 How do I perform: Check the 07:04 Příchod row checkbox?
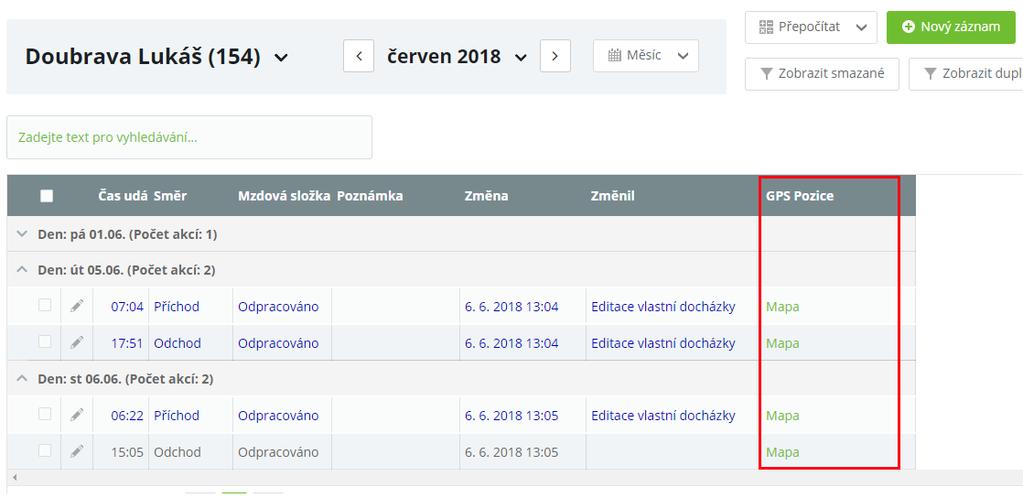click(44, 305)
